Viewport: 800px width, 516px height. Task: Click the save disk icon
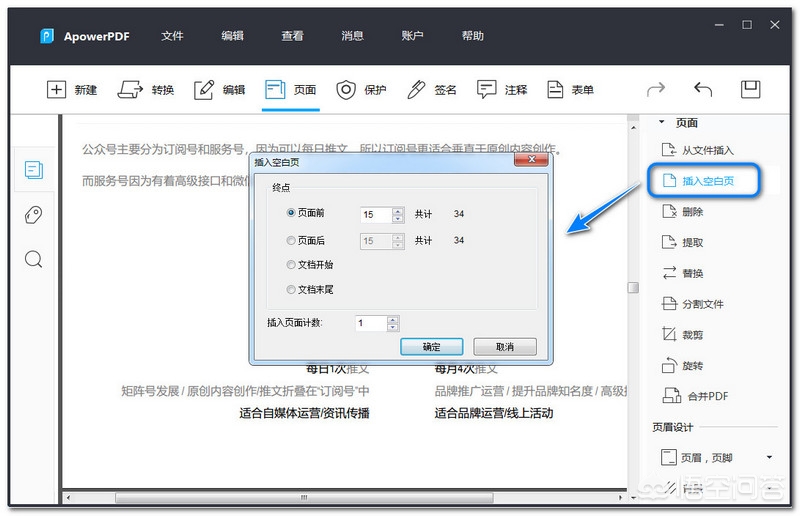click(x=751, y=89)
